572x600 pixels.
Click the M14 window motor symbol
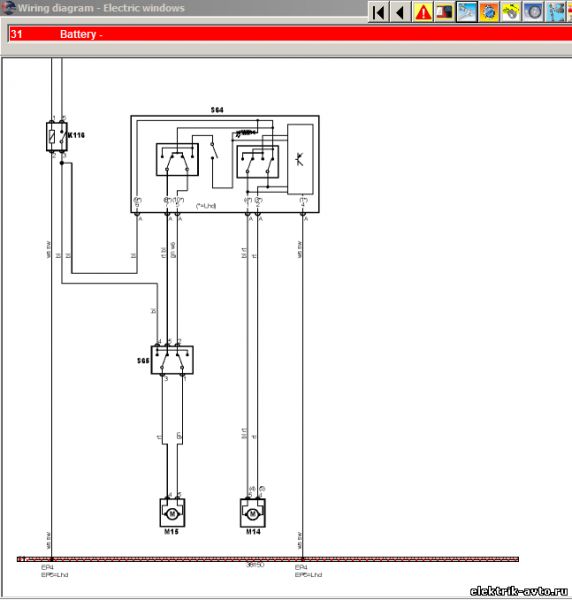(x=253, y=513)
